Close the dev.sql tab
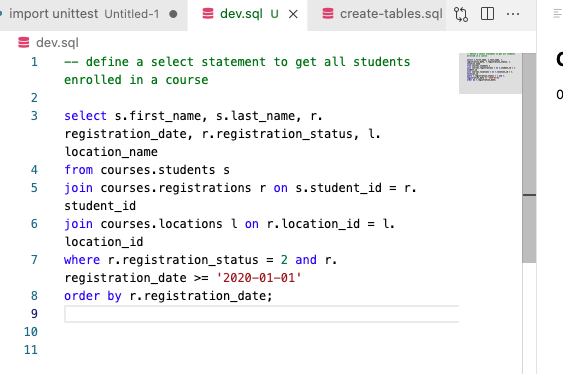This screenshot has height=374, width=563. pos(293,14)
